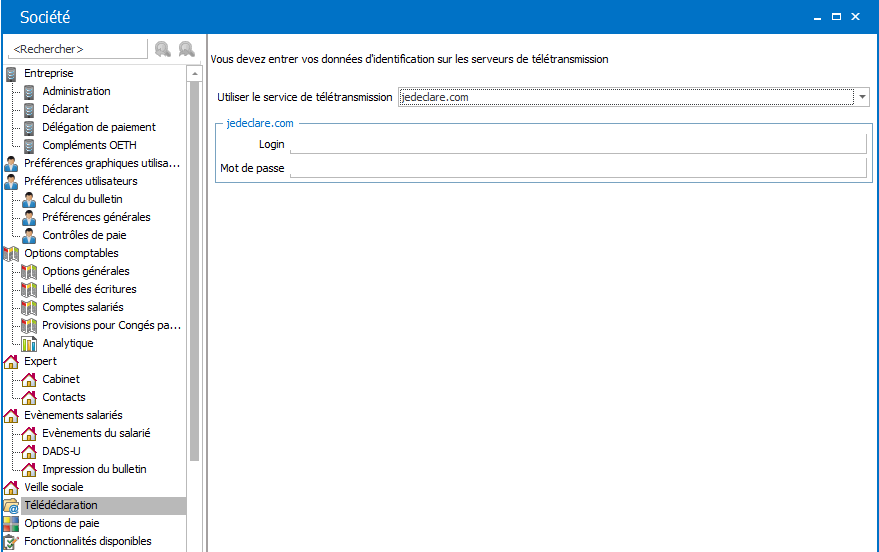
Task: Open Options générales item
Action: pos(86,271)
